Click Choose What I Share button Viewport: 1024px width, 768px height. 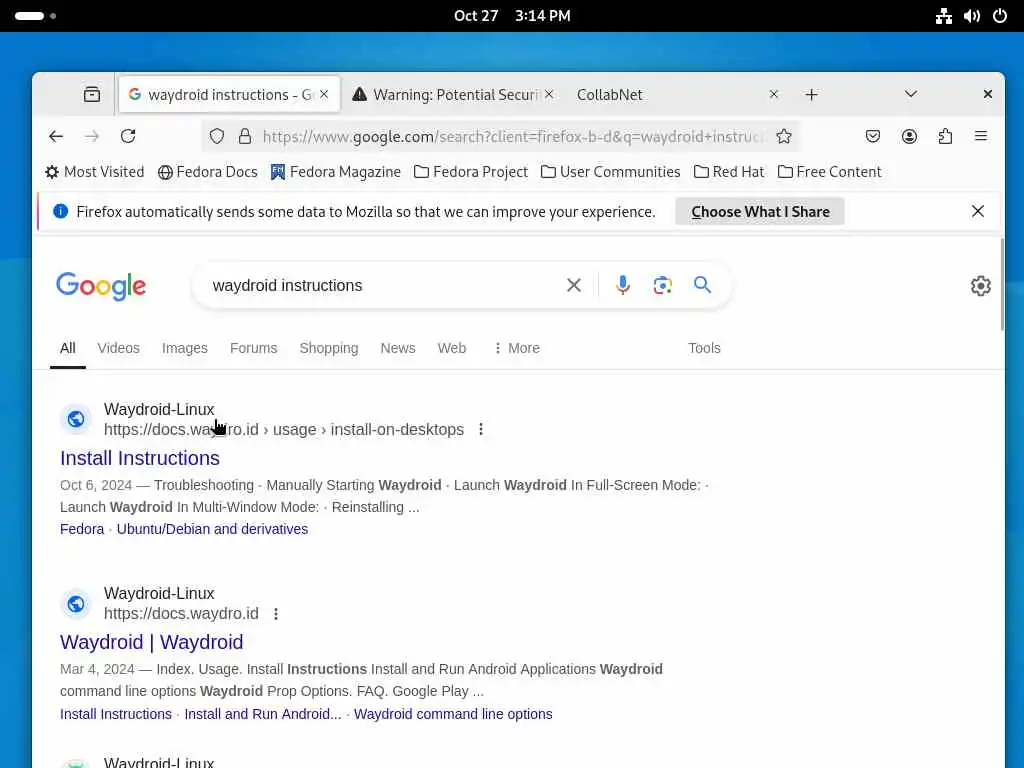pos(760,212)
